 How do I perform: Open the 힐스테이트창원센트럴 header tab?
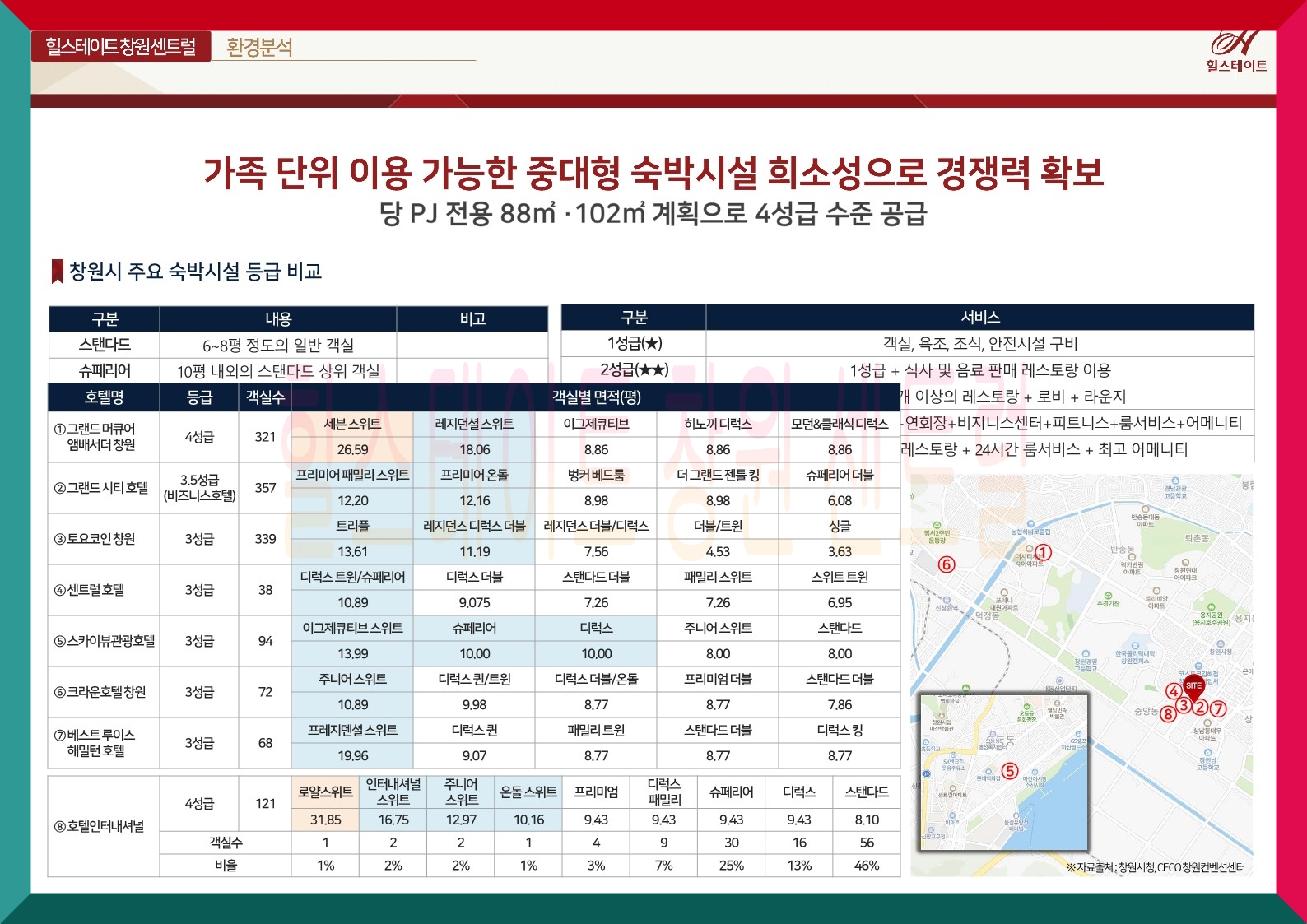121,46
